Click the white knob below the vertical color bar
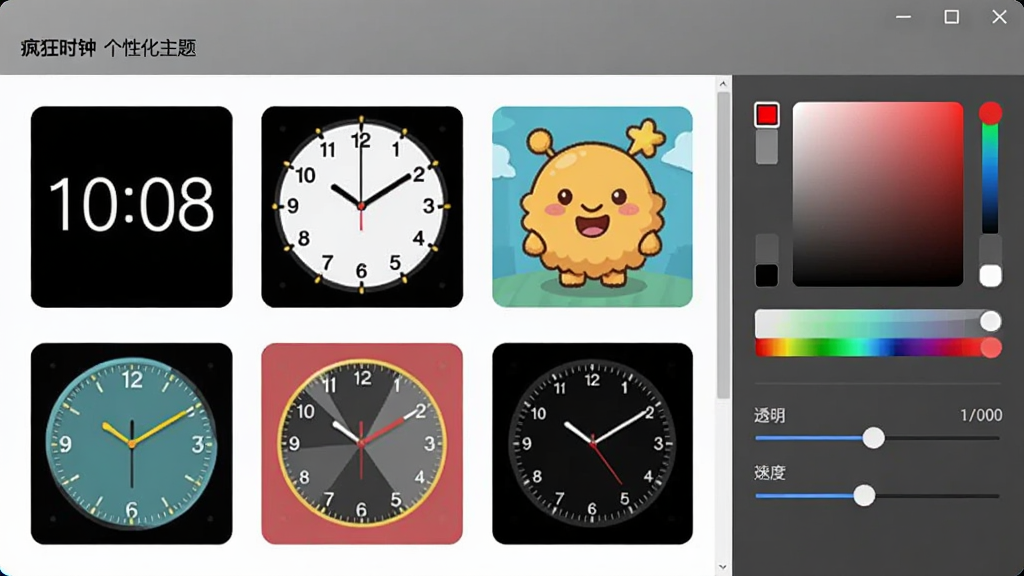 pos(990,275)
